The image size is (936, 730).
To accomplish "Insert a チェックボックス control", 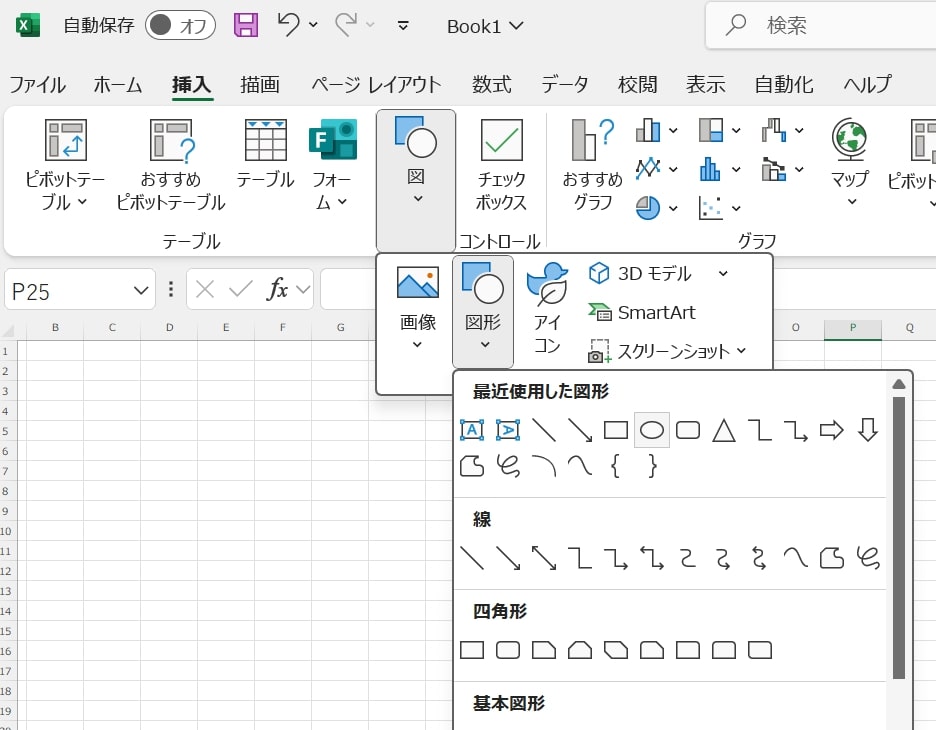I will pos(501,165).
